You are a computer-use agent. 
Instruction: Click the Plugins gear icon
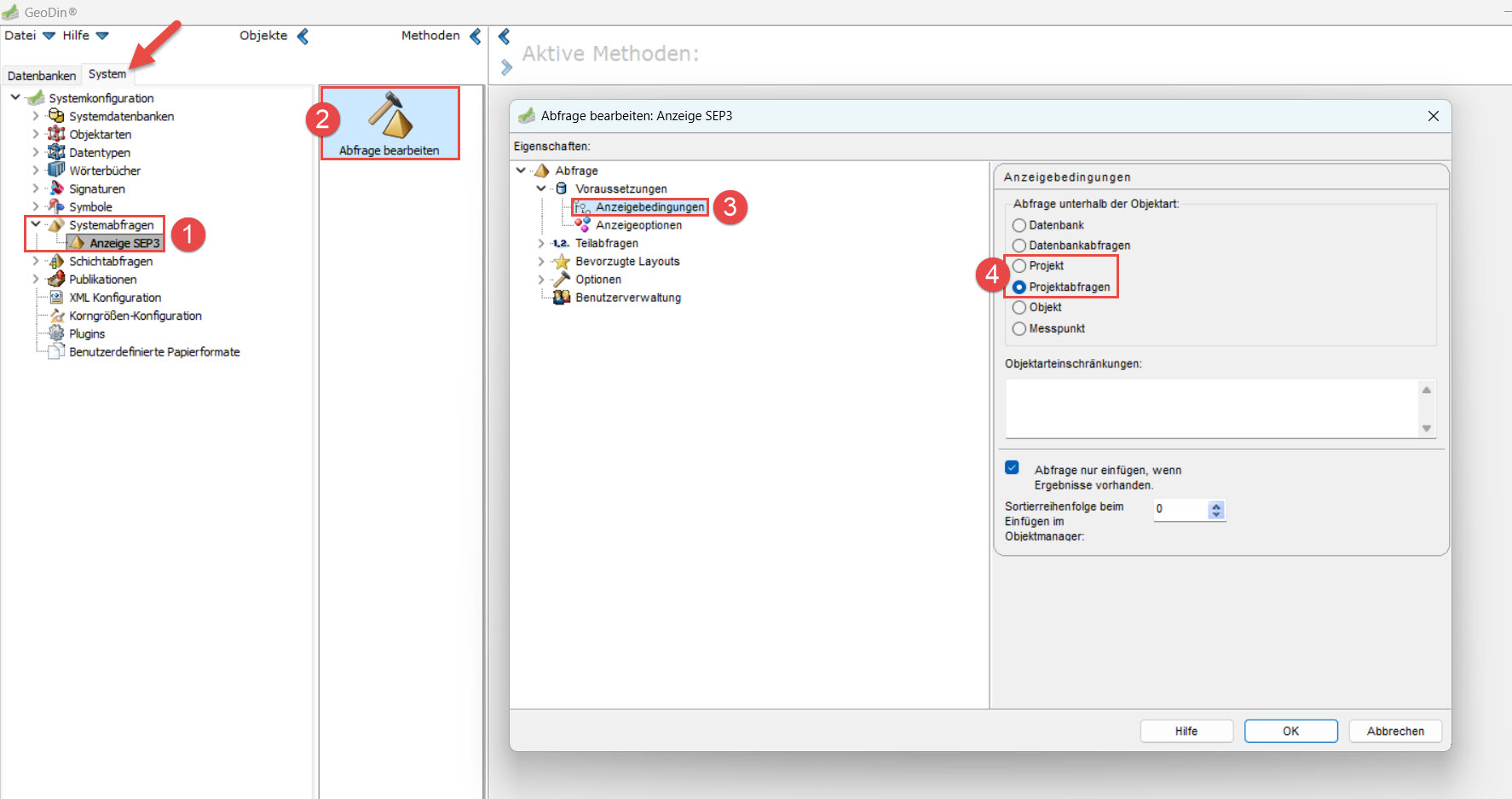click(56, 333)
